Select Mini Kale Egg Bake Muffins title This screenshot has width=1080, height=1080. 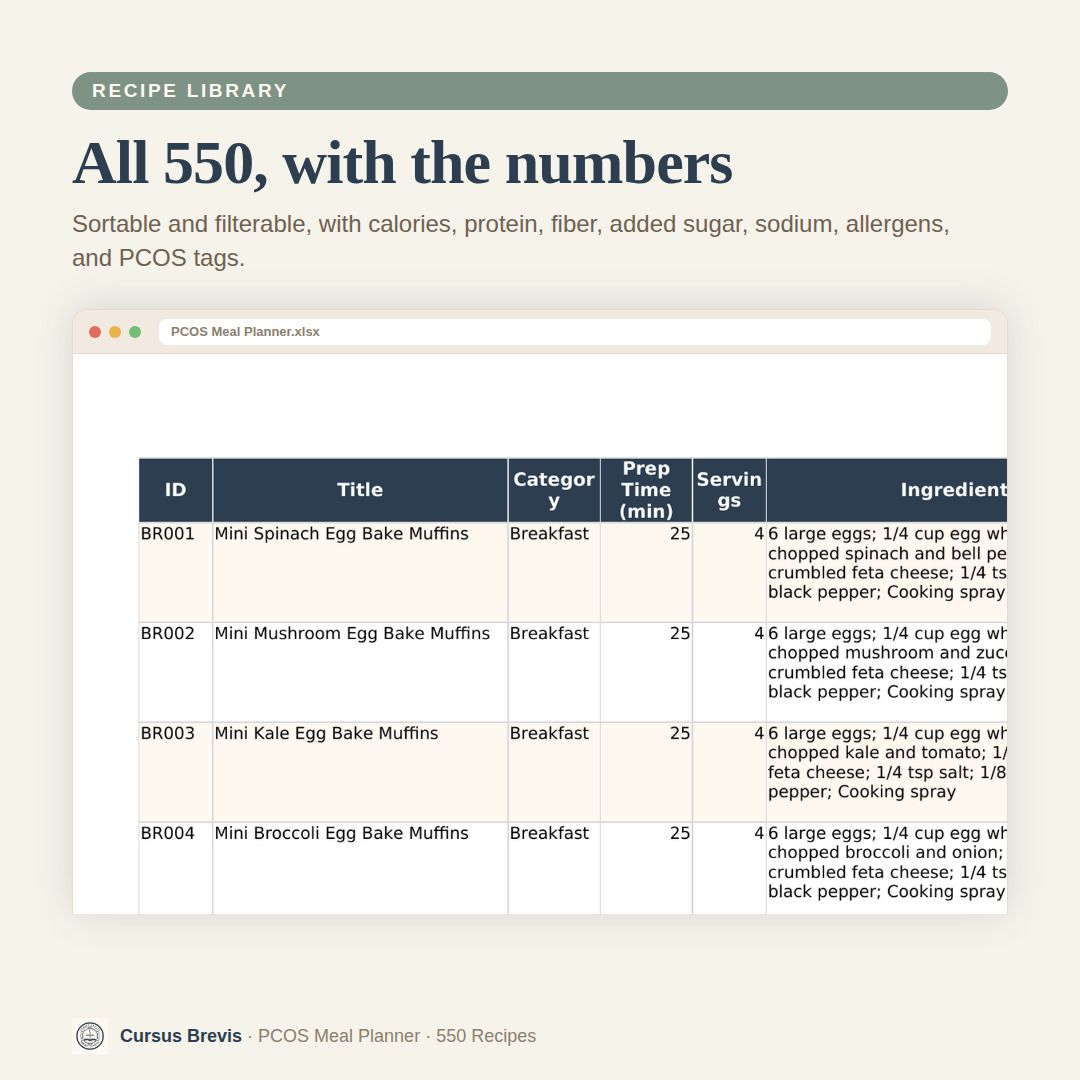[x=360, y=772]
